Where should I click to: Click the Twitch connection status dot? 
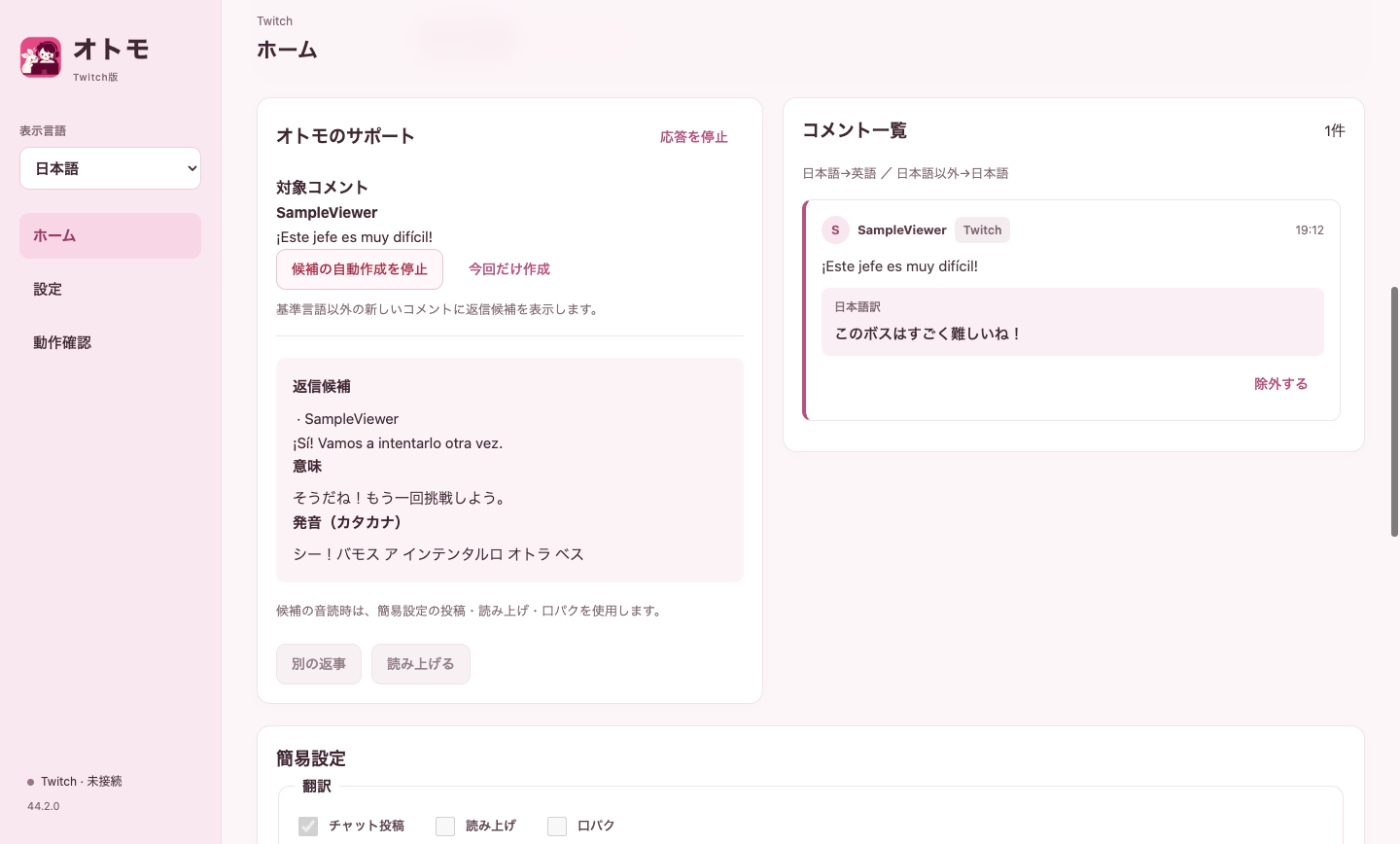click(31, 782)
